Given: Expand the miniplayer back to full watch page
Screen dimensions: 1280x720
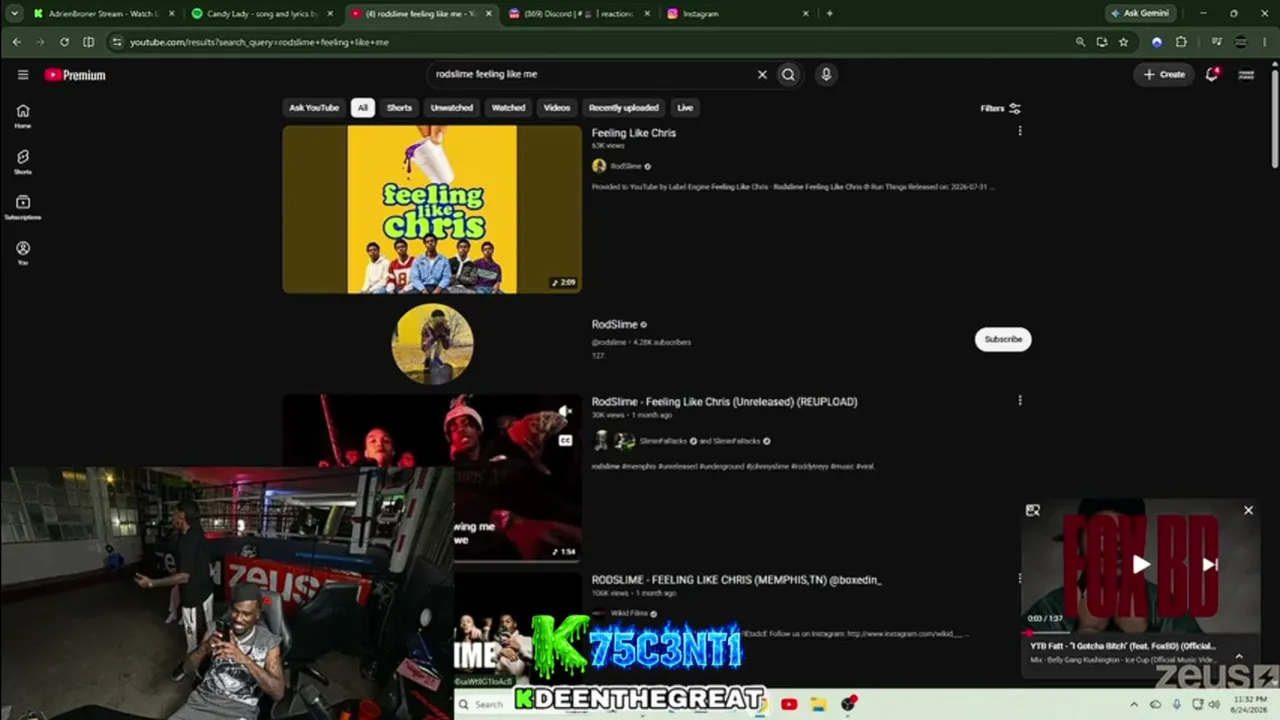Looking at the screenshot, I should pos(1033,511).
